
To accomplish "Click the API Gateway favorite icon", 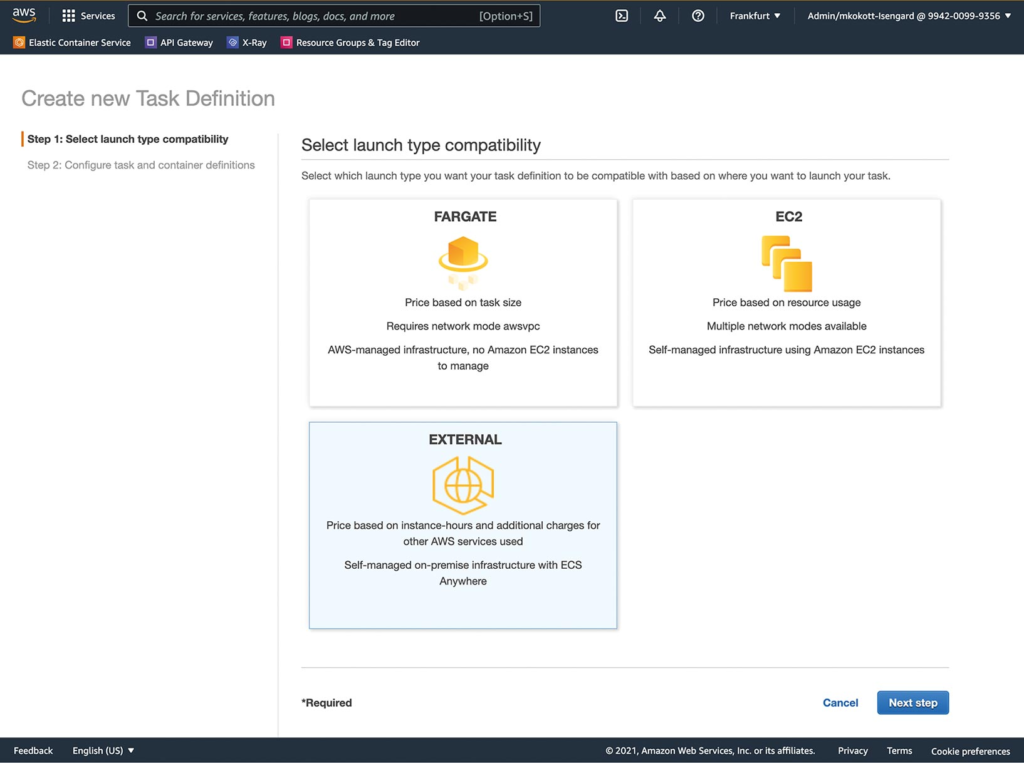I will pyautogui.click(x=151, y=42).
